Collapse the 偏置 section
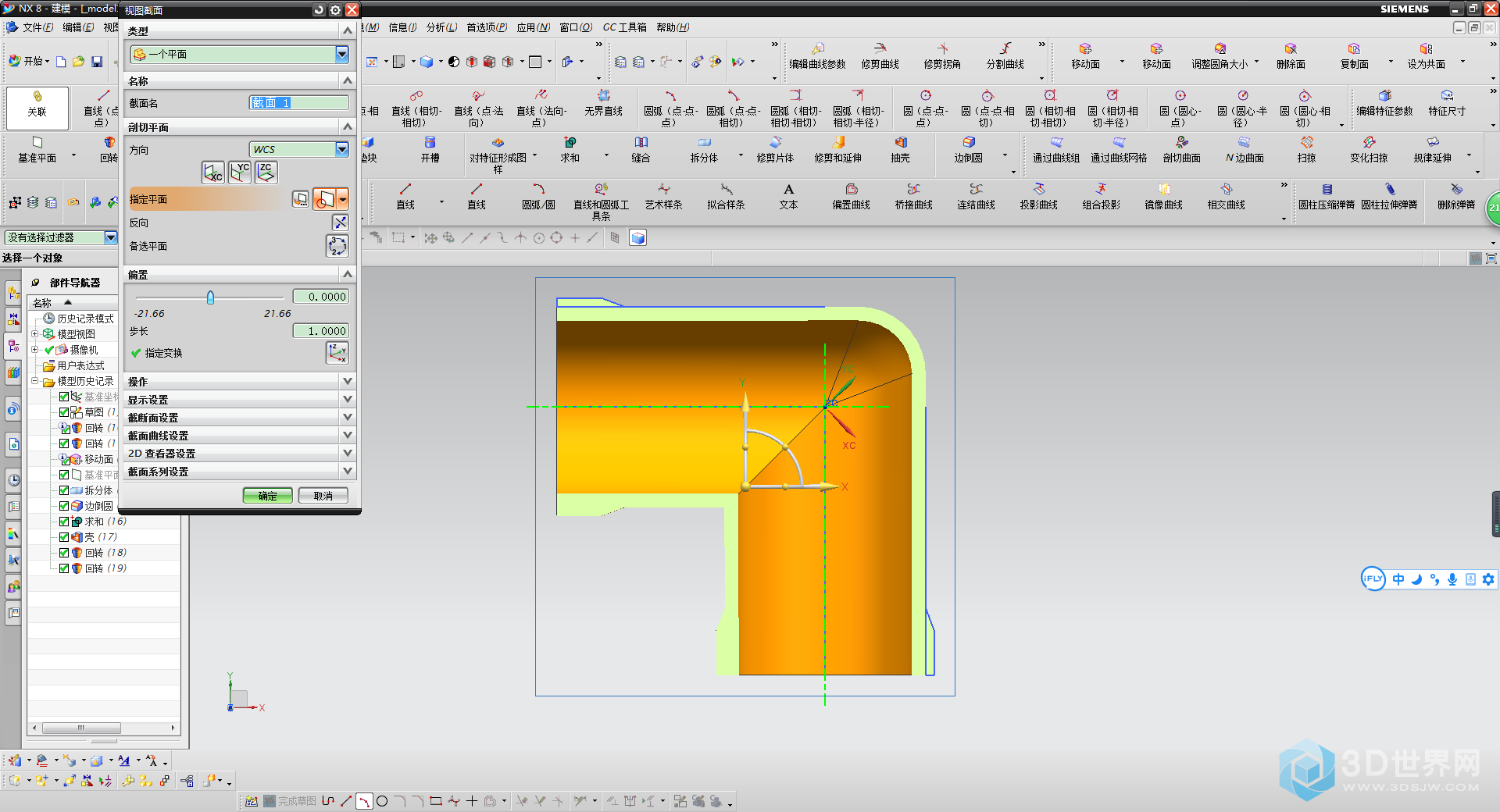 348,274
